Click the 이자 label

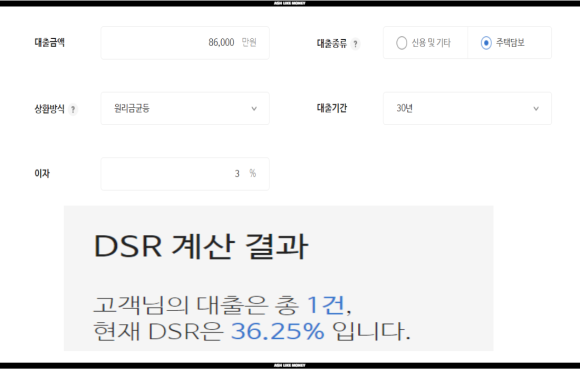pyautogui.click(x=42, y=173)
